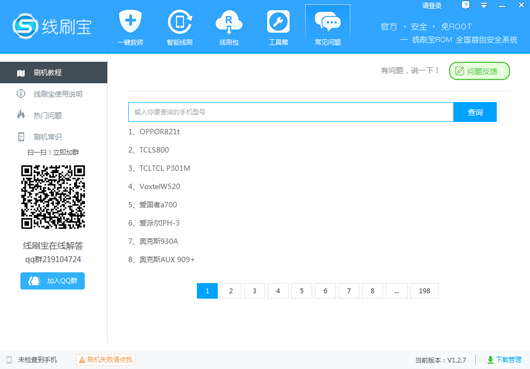
Task: Open 下载管理 download manager
Action: coord(504,360)
